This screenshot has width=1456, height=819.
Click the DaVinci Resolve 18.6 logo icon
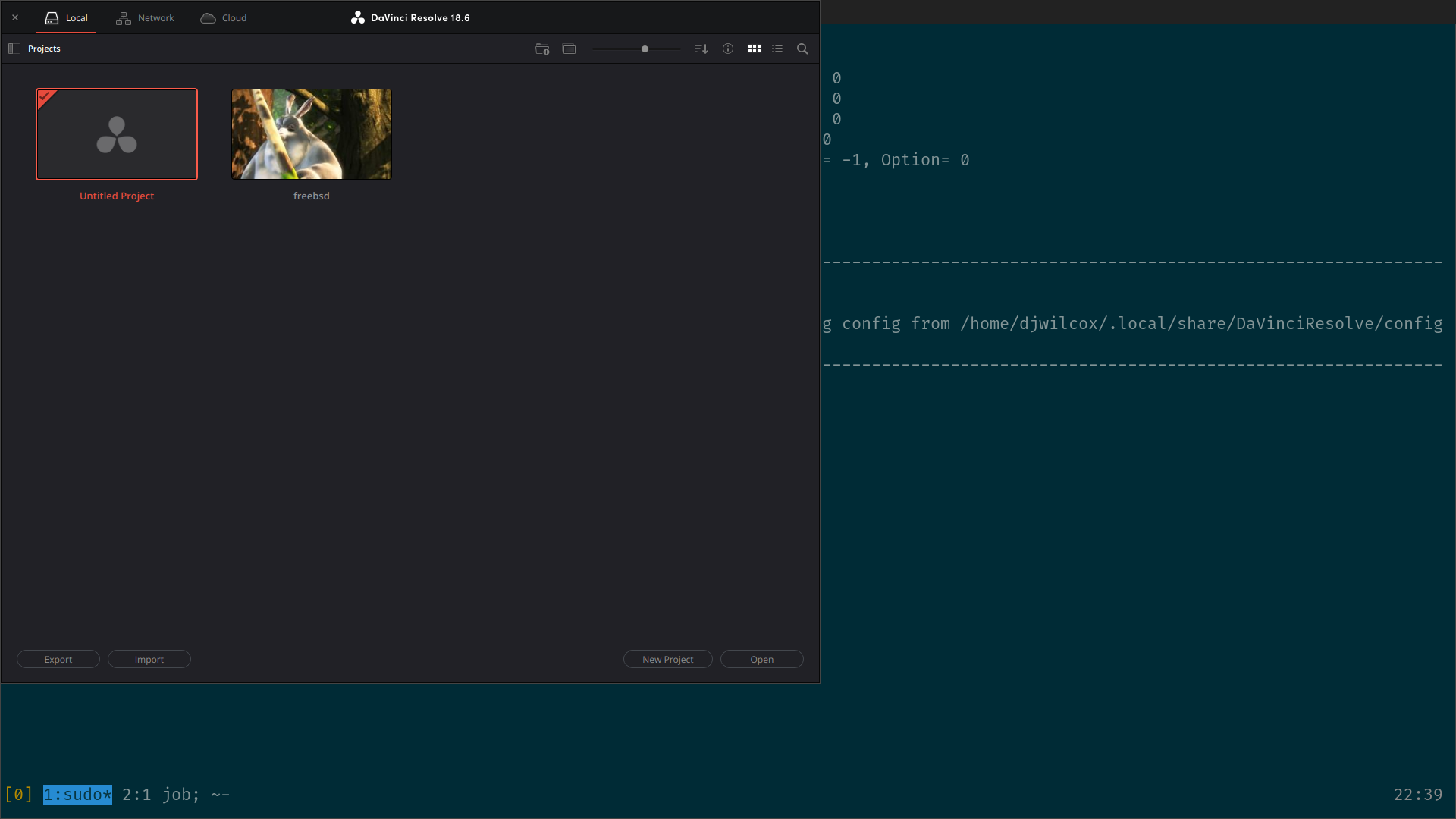[358, 17]
